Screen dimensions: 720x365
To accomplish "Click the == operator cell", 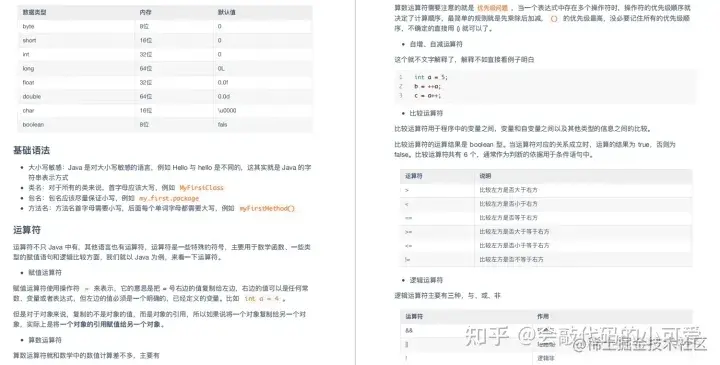I will 408,218.
